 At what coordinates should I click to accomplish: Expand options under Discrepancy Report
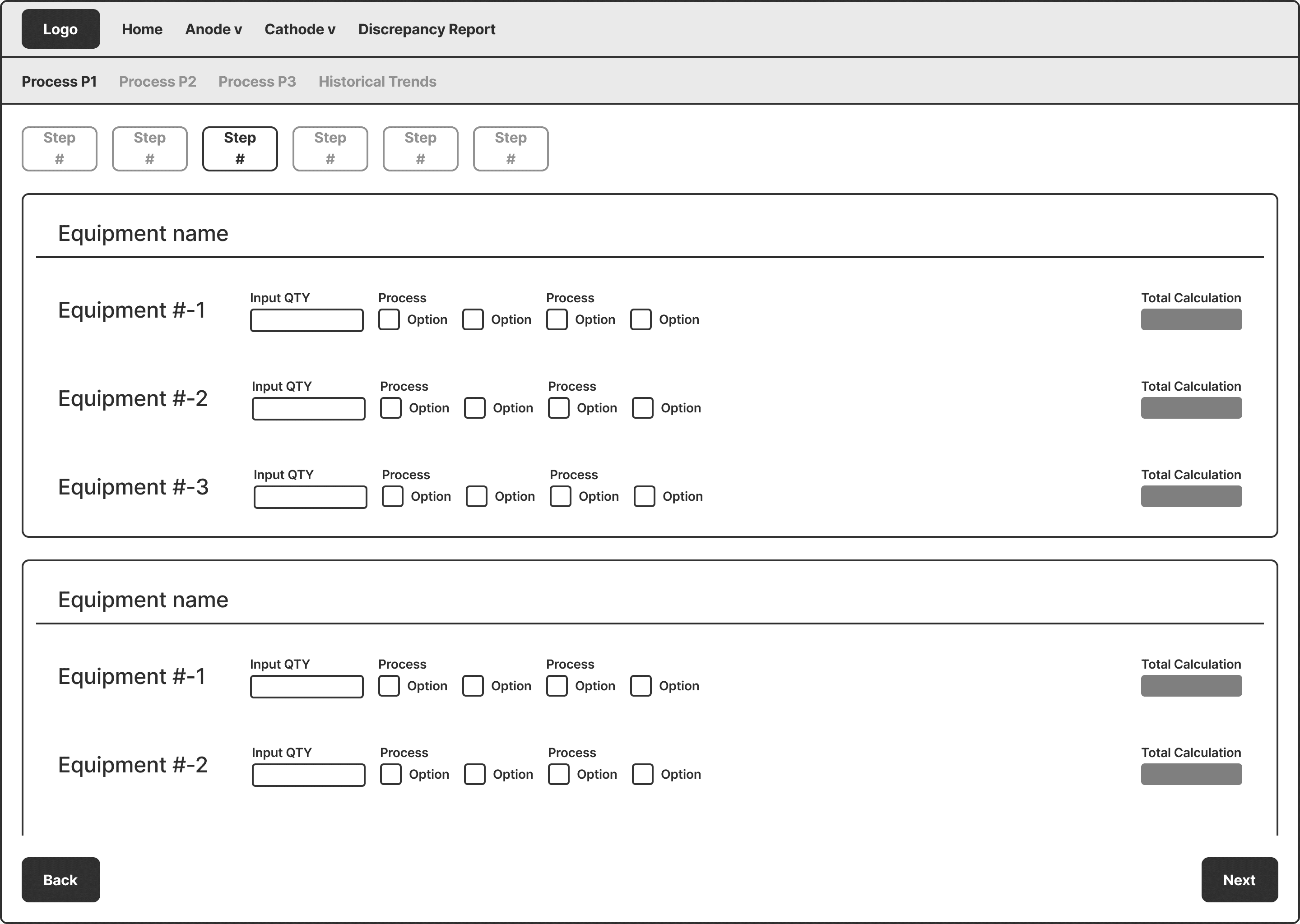(426, 29)
